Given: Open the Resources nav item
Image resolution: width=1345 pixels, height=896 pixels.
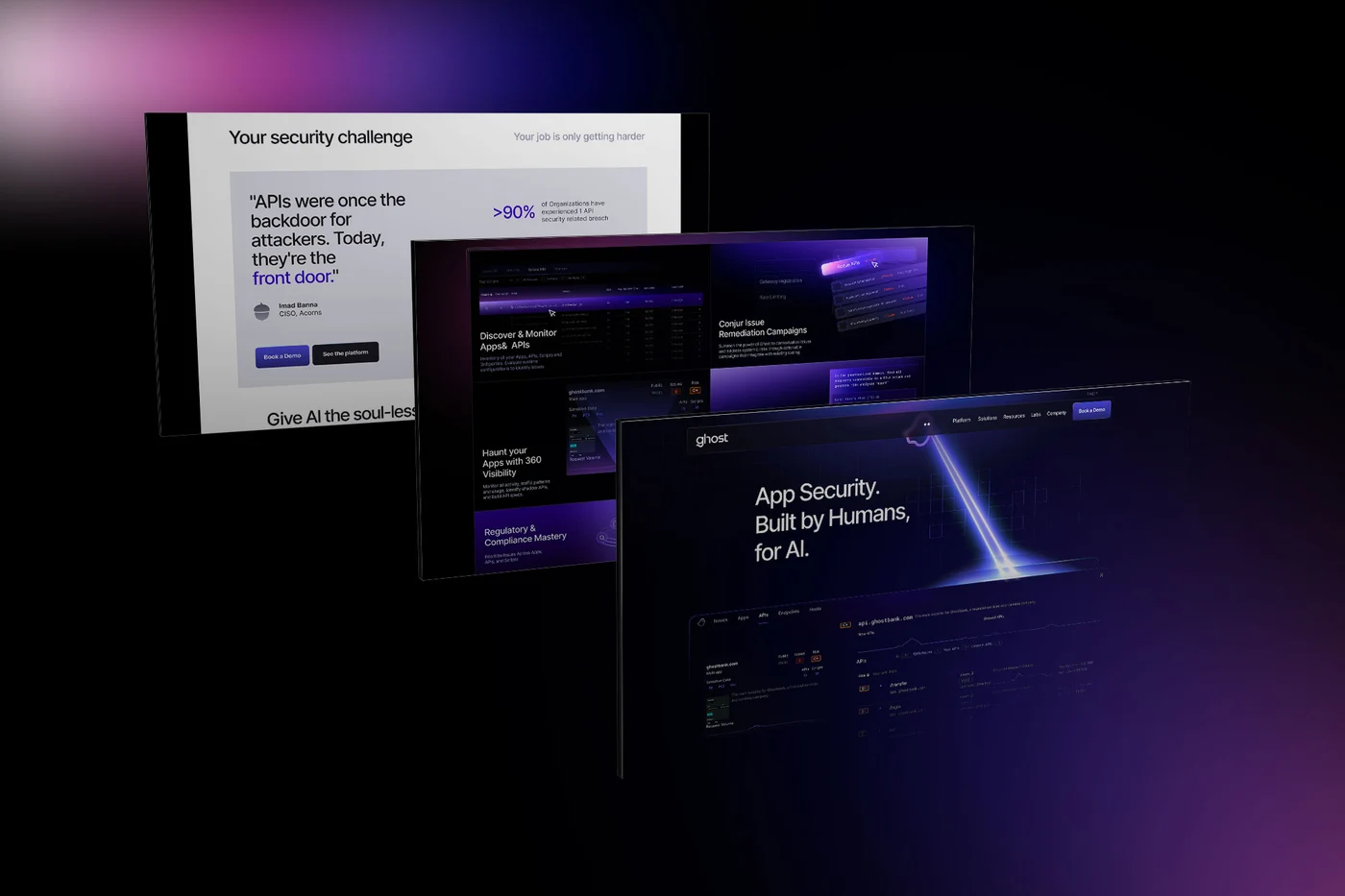Looking at the screenshot, I should (x=1014, y=416).
